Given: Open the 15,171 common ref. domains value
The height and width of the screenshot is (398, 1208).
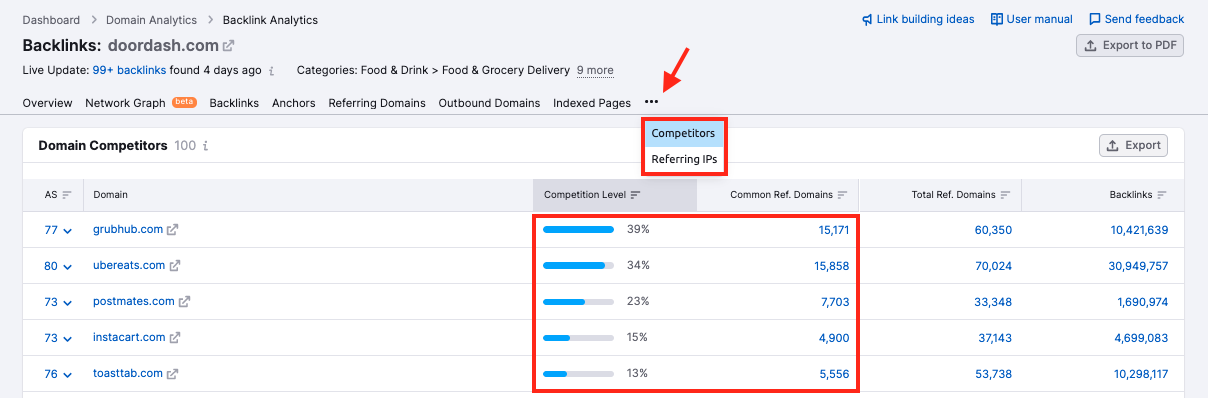Looking at the screenshot, I should [833, 230].
